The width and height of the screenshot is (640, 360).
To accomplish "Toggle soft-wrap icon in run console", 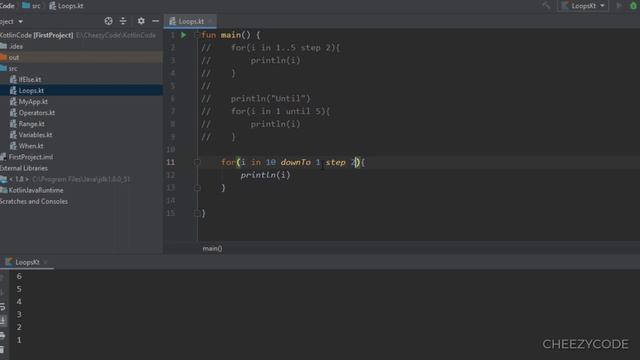I will pyautogui.click(x=3, y=307).
